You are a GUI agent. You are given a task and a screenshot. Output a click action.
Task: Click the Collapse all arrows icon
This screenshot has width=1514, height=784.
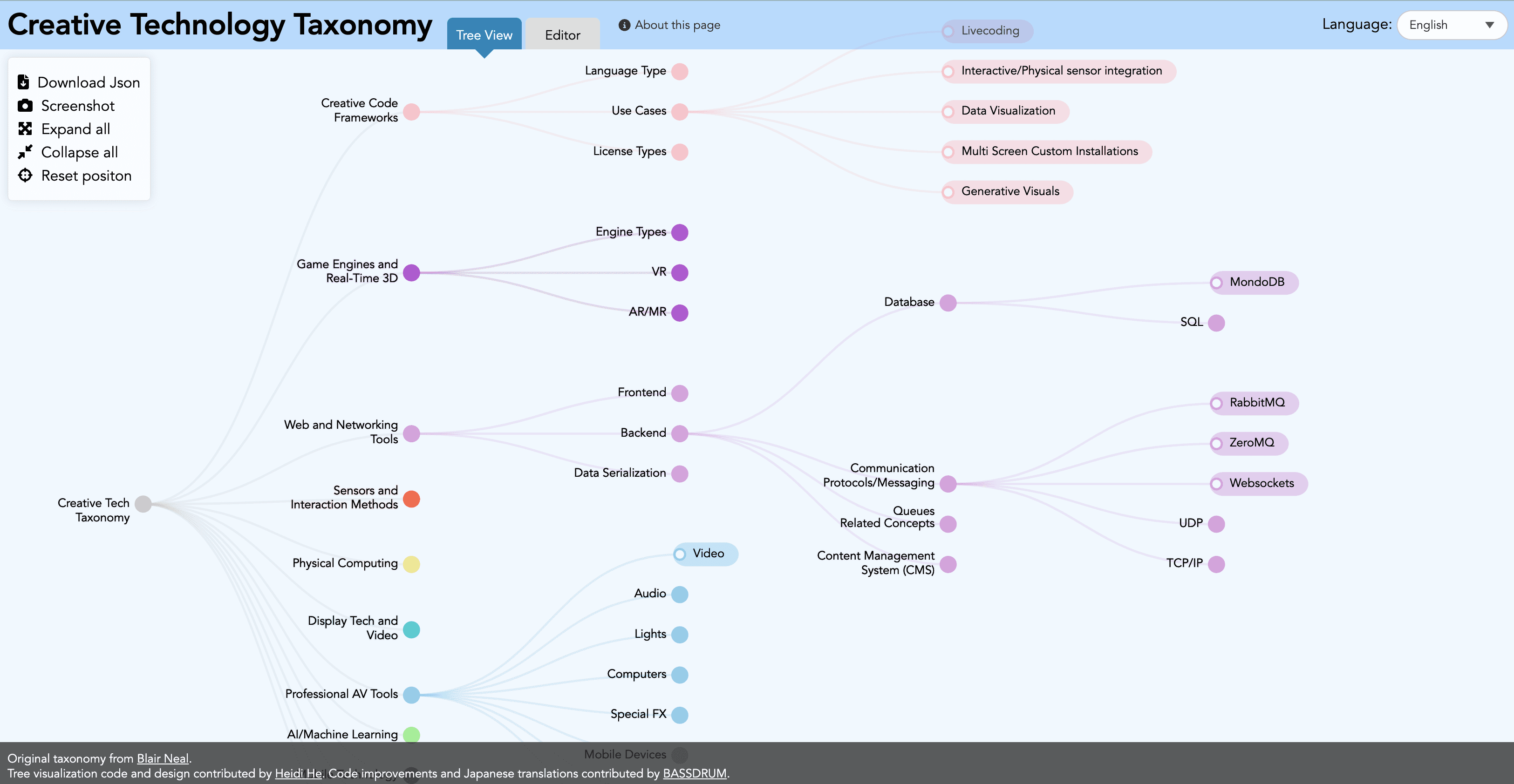[x=25, y=152]
